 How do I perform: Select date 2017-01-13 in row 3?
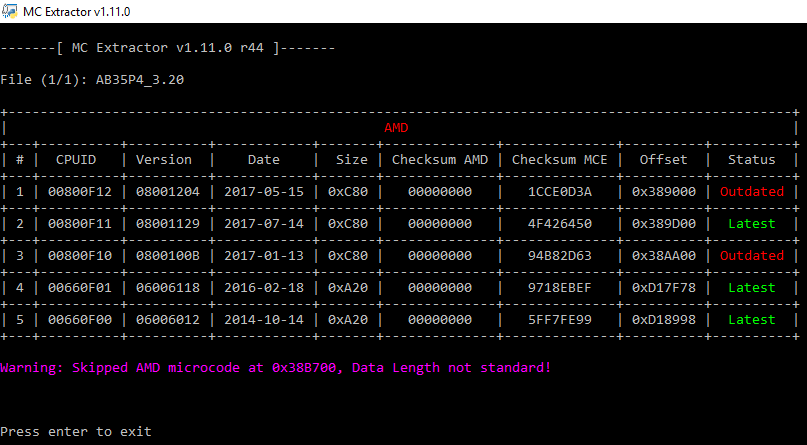[264, 255]
